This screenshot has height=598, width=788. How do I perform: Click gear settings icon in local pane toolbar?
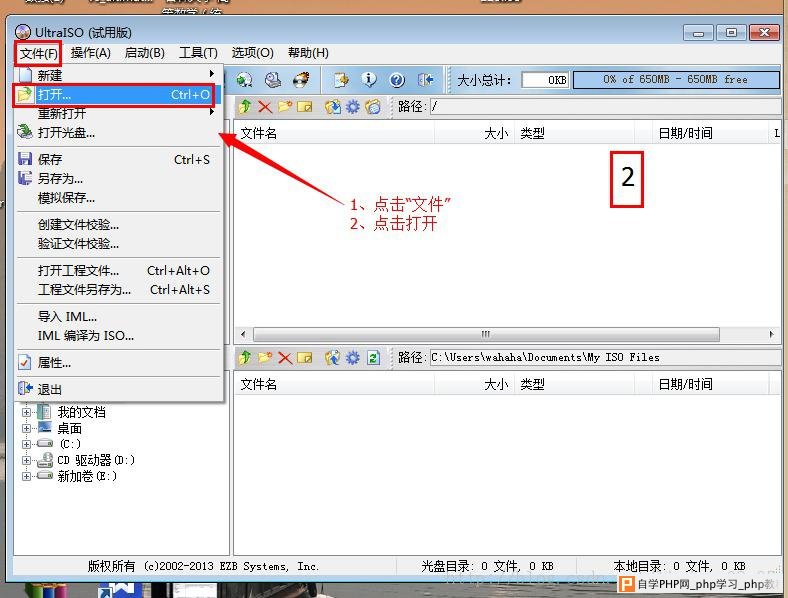[x=353, y=358]
